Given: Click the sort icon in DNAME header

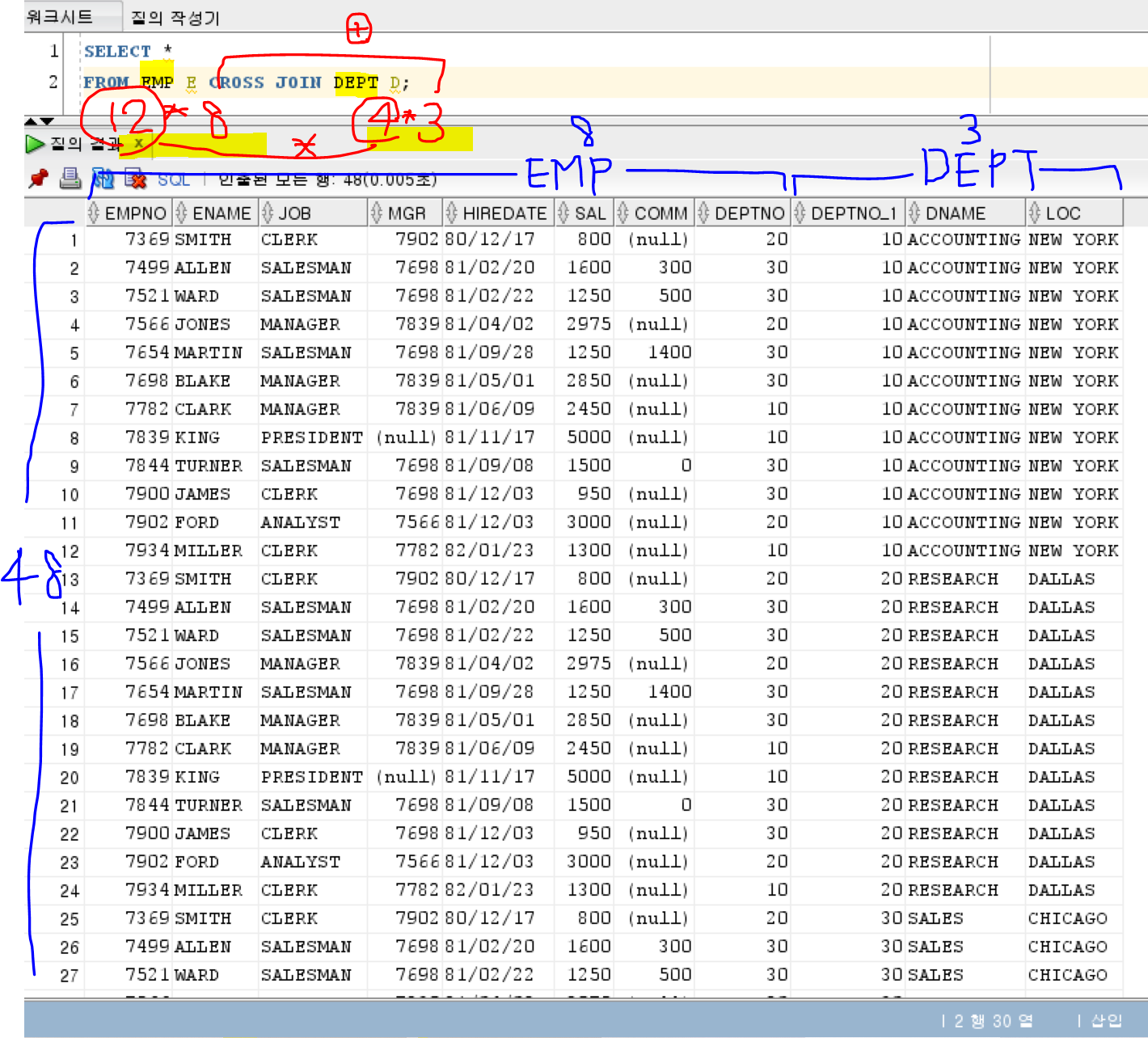Looking at the screenshot, I should pyautogui.click(x=915, y=213).
